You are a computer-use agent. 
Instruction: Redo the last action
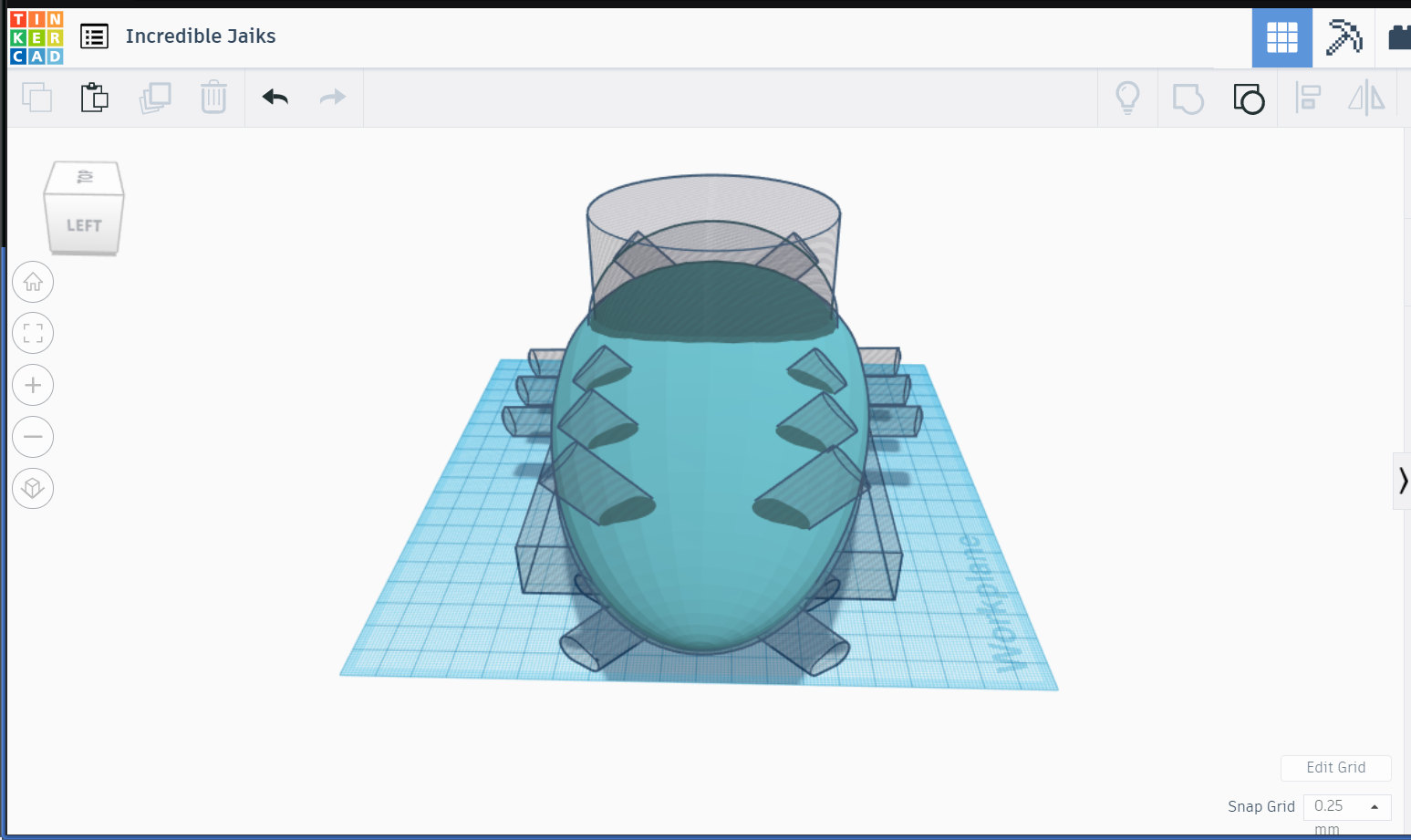[333, 97]
